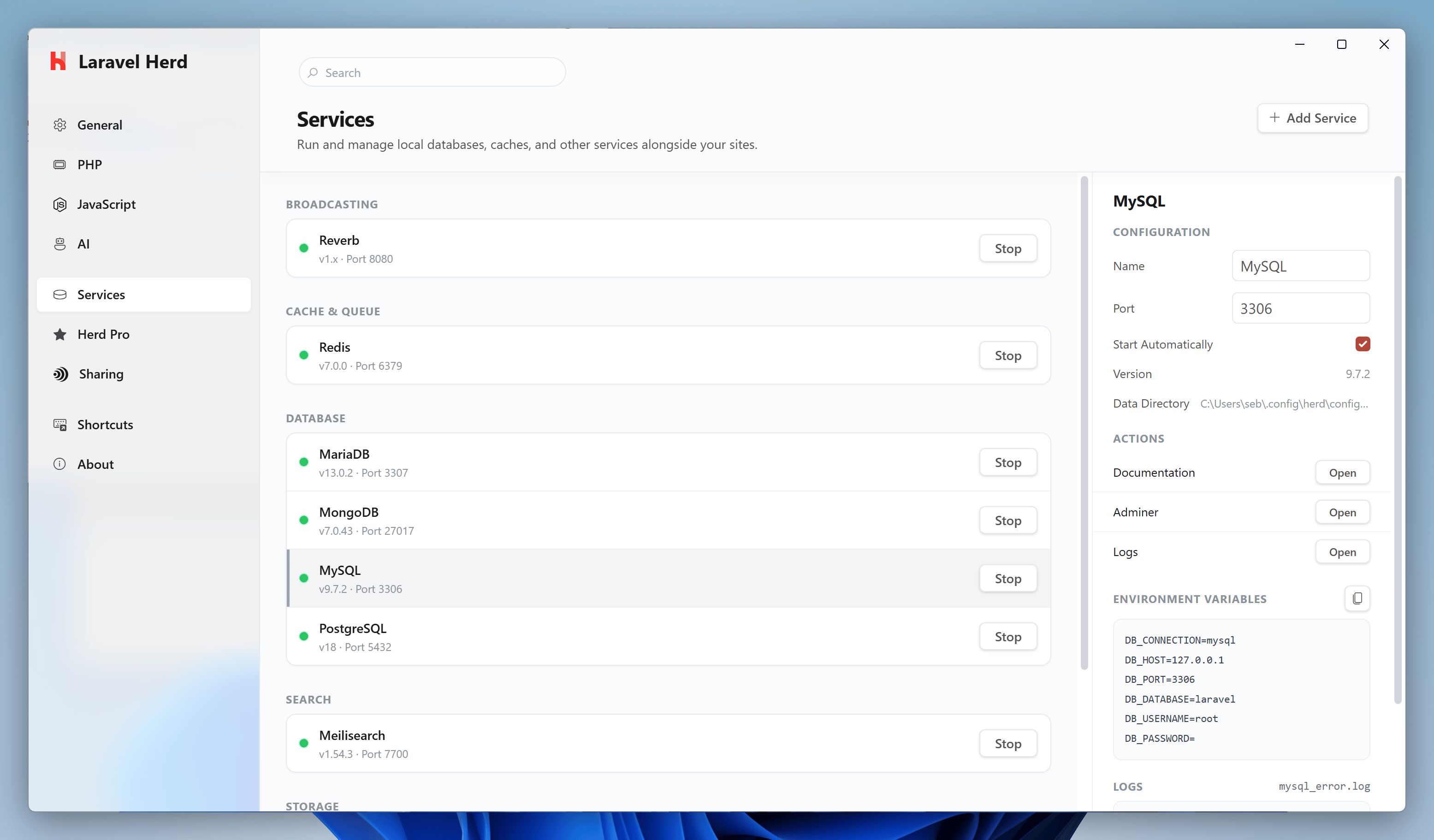The height and width of the screenshot is (840, 1434).
Task: Open Shortcuts settings
Action: coord(143,425)
